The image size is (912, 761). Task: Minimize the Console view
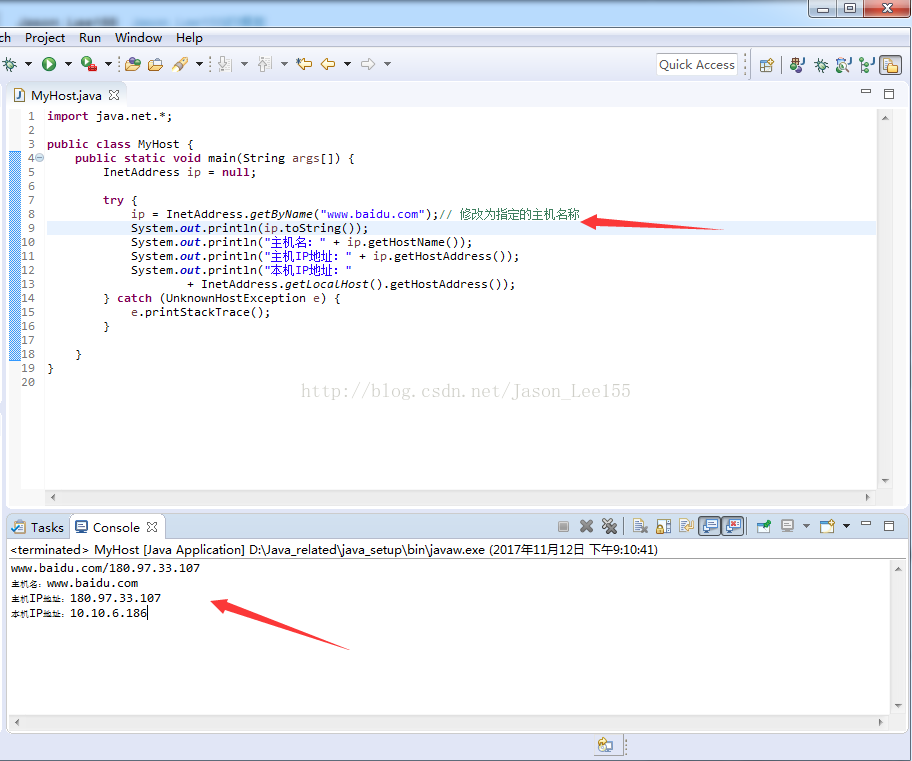[866, 524]
